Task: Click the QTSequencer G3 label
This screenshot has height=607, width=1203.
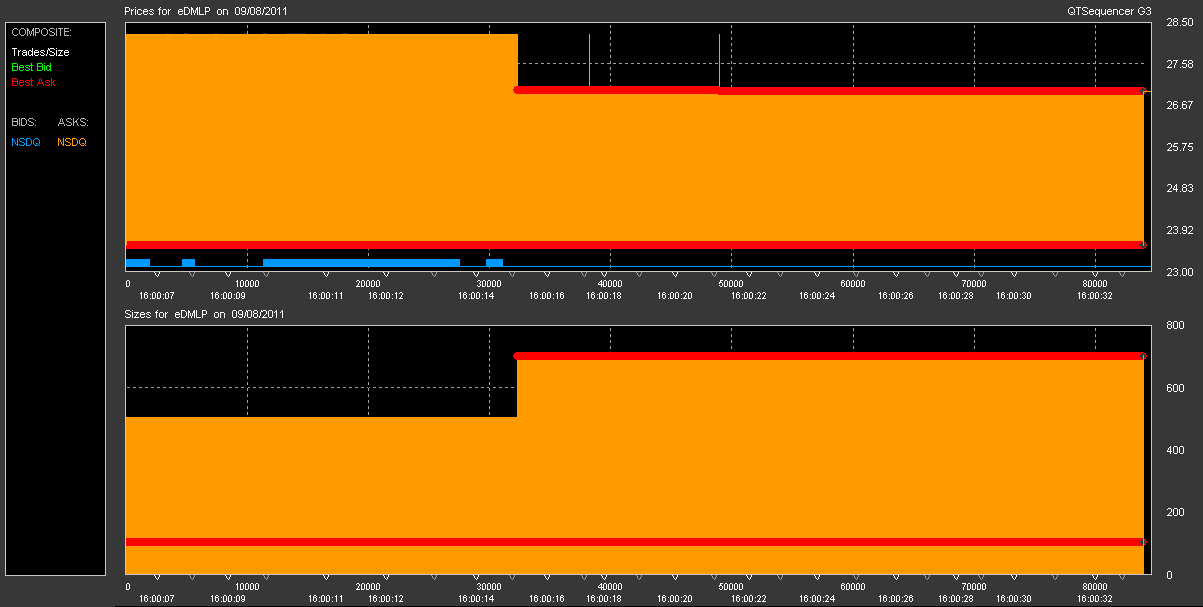Action: 1110,10
